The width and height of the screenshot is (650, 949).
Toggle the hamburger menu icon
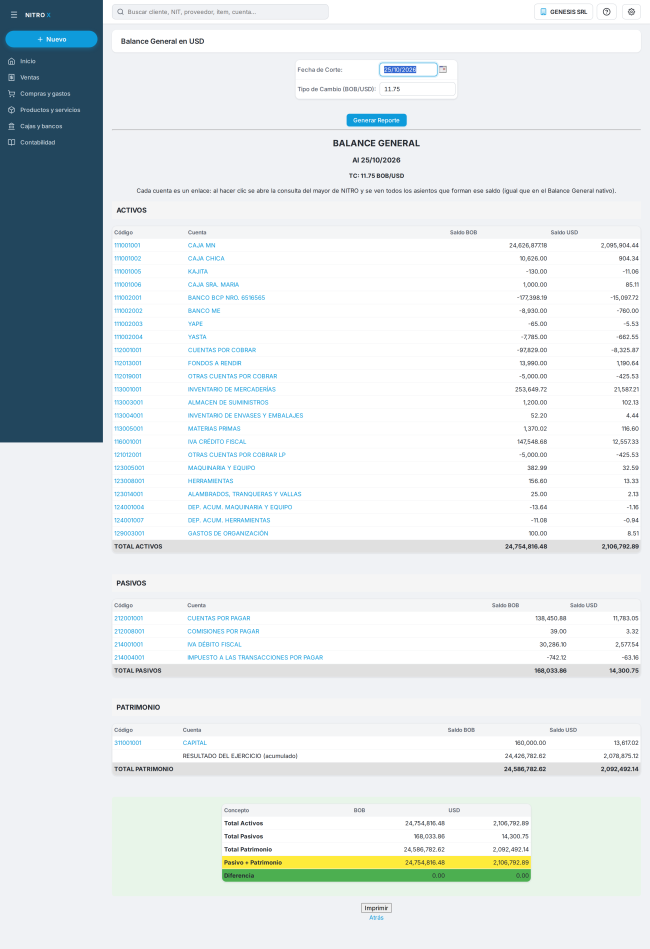(14, 15)
